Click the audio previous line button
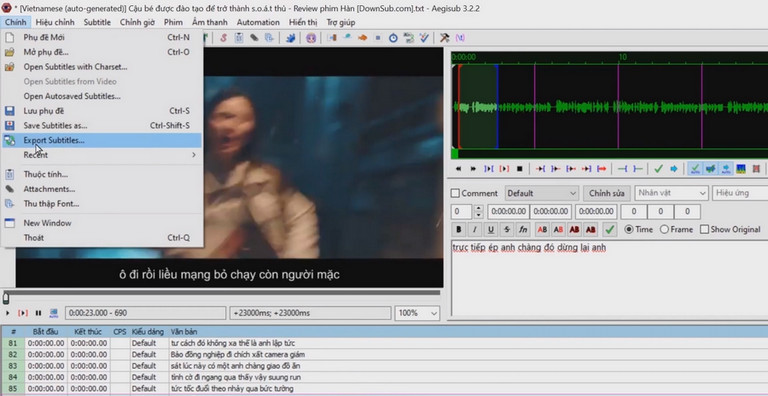Image resolution: width=768 pixels, height=396 pixels. pyautogui.click(x=458, y=169)
